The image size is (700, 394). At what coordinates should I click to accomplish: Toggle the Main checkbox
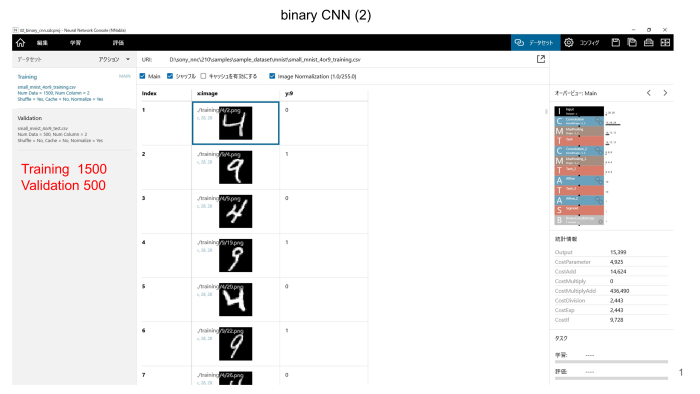(x=142, y=76)
